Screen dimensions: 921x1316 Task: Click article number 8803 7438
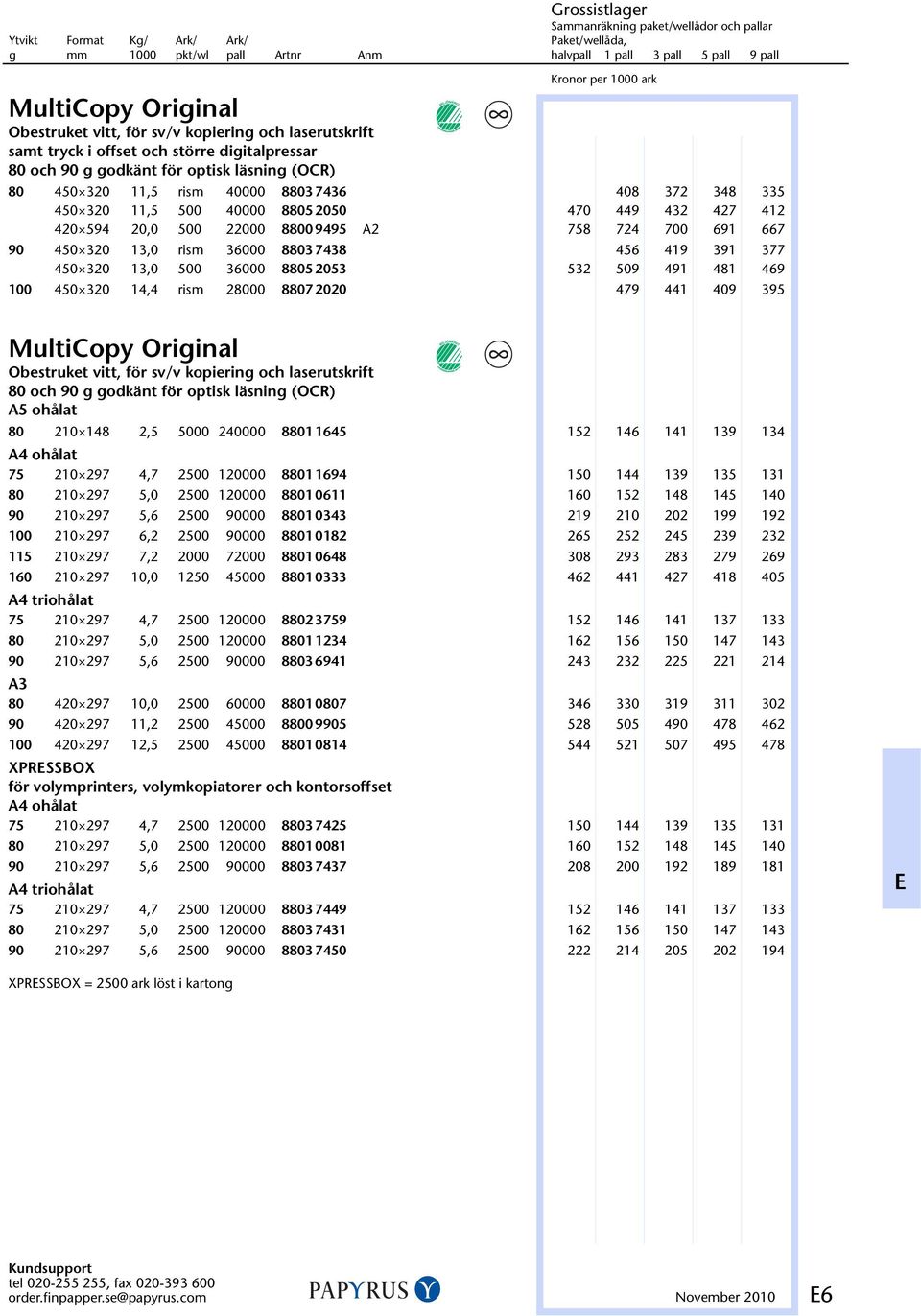click(314, 250)
